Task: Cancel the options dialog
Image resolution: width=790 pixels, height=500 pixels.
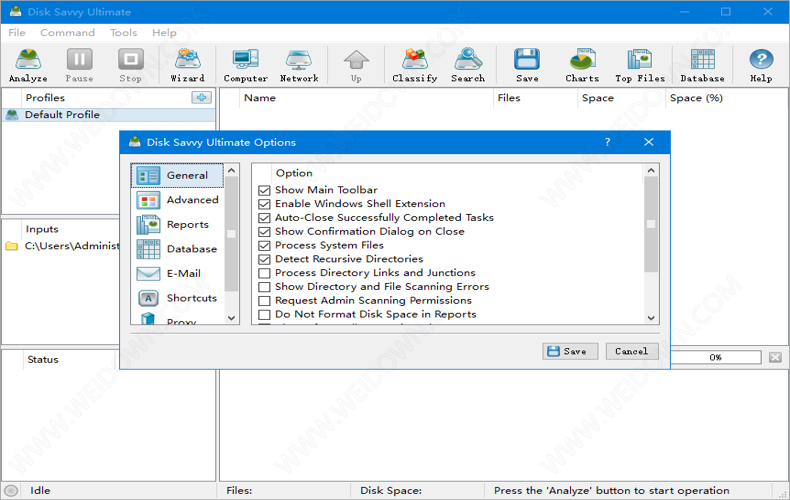Action: pos(631,351)
